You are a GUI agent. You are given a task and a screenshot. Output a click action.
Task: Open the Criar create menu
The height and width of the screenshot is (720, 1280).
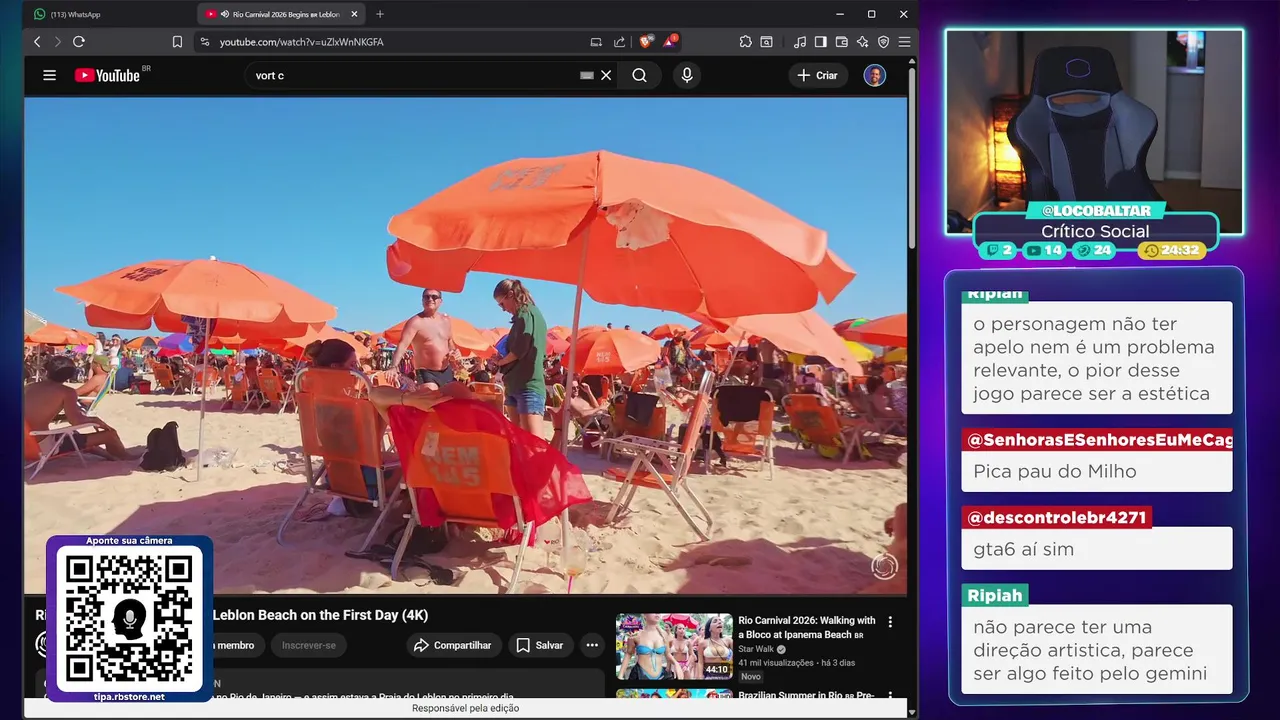coord(818,75)
